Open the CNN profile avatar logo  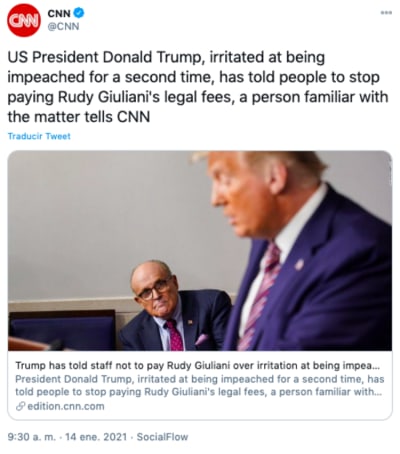(x=24, y=21)
